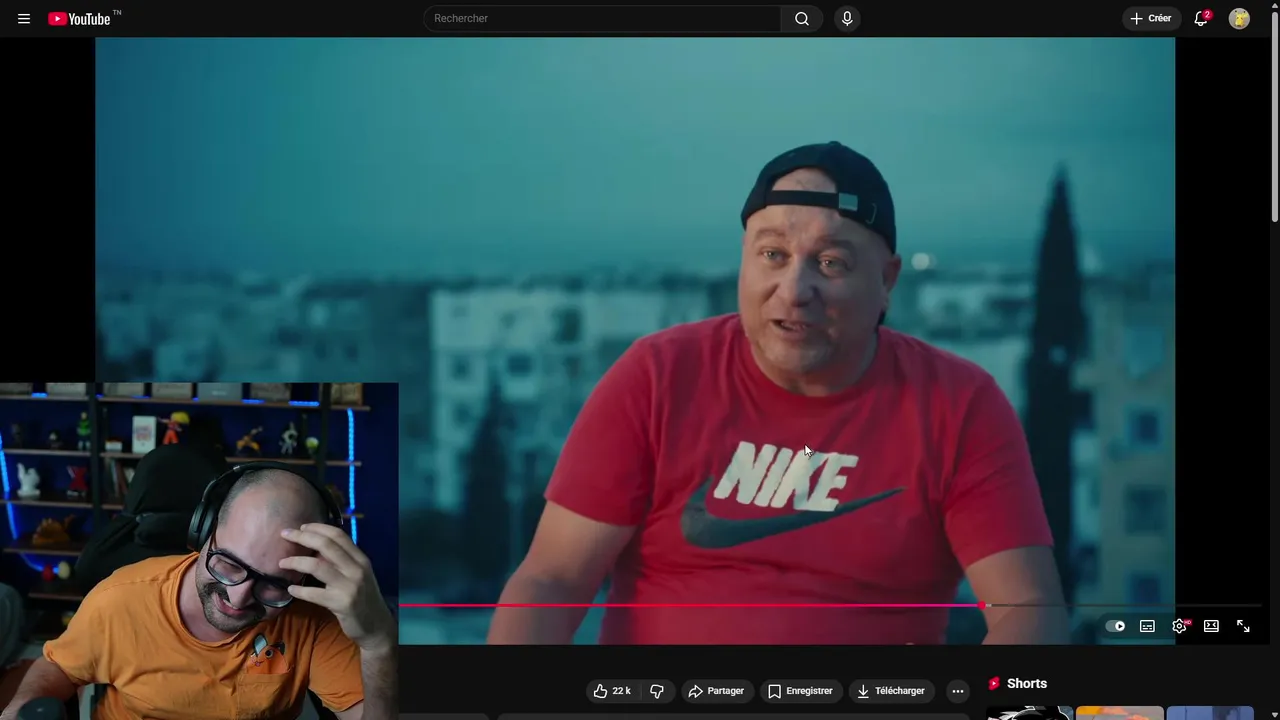Click the Partager share button
Viewport: 1280px width, 720px height.
[x=716, y=691]
